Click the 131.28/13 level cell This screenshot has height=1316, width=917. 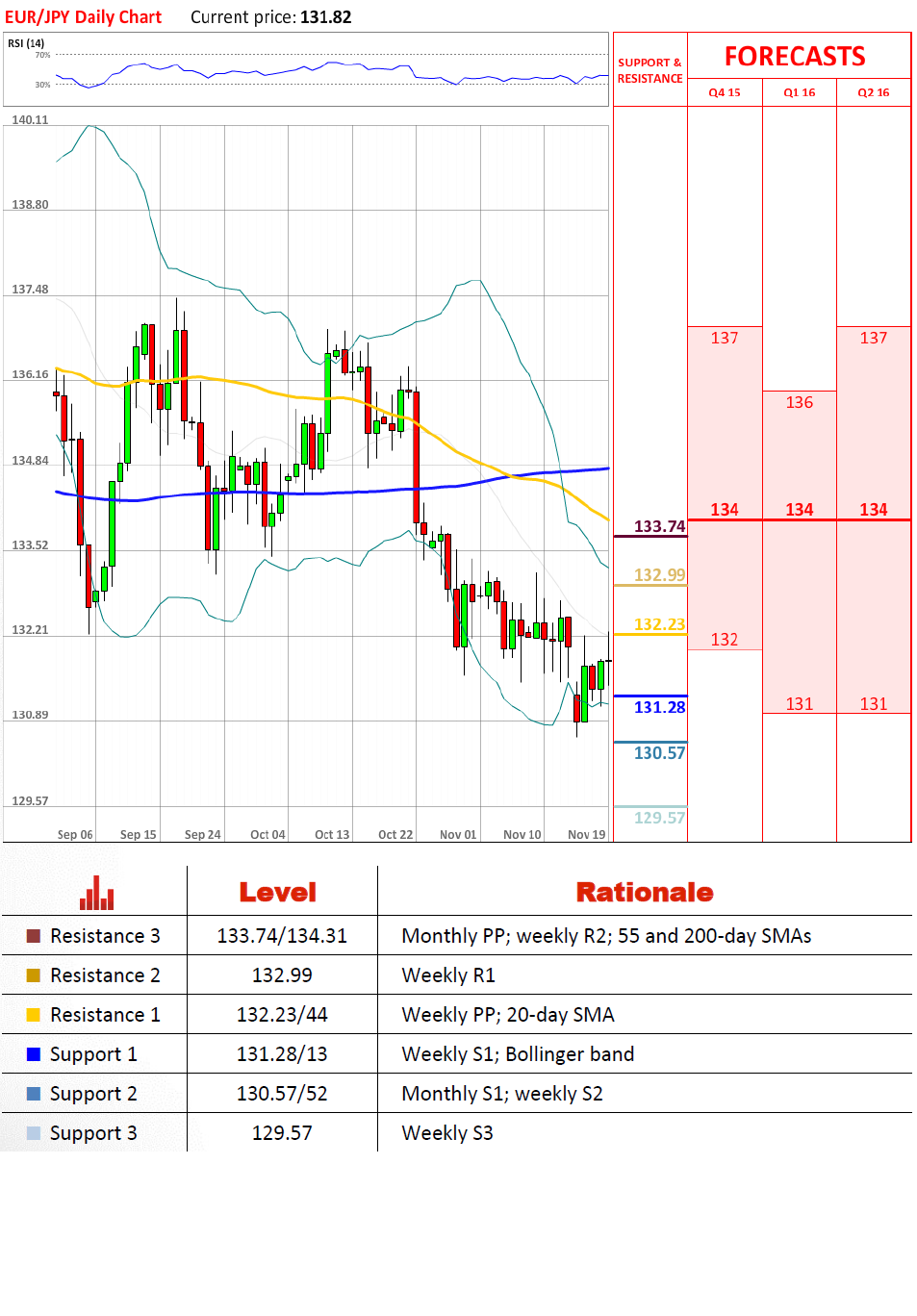click(282, 1054)
